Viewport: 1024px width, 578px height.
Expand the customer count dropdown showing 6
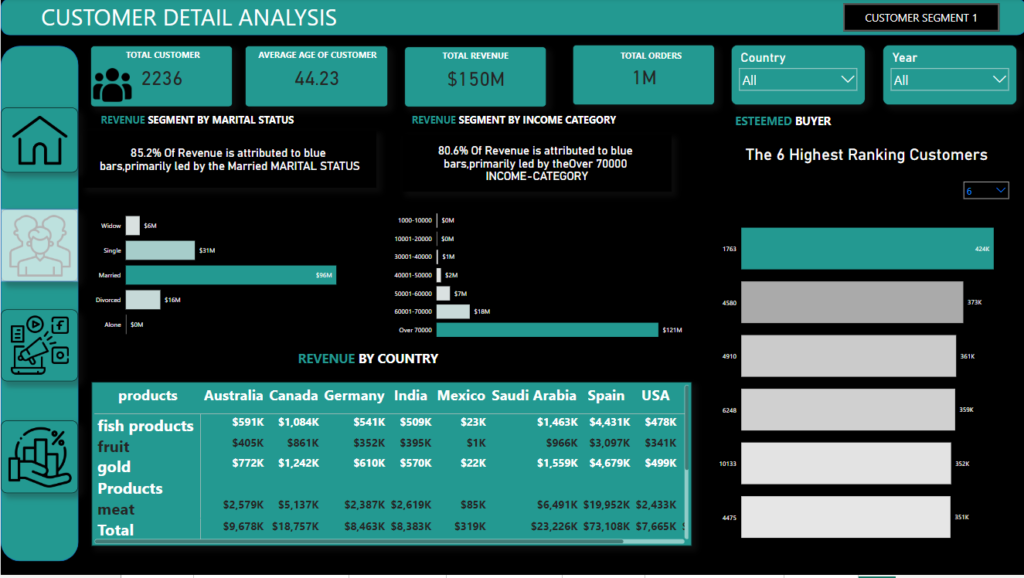coord(986,189)
